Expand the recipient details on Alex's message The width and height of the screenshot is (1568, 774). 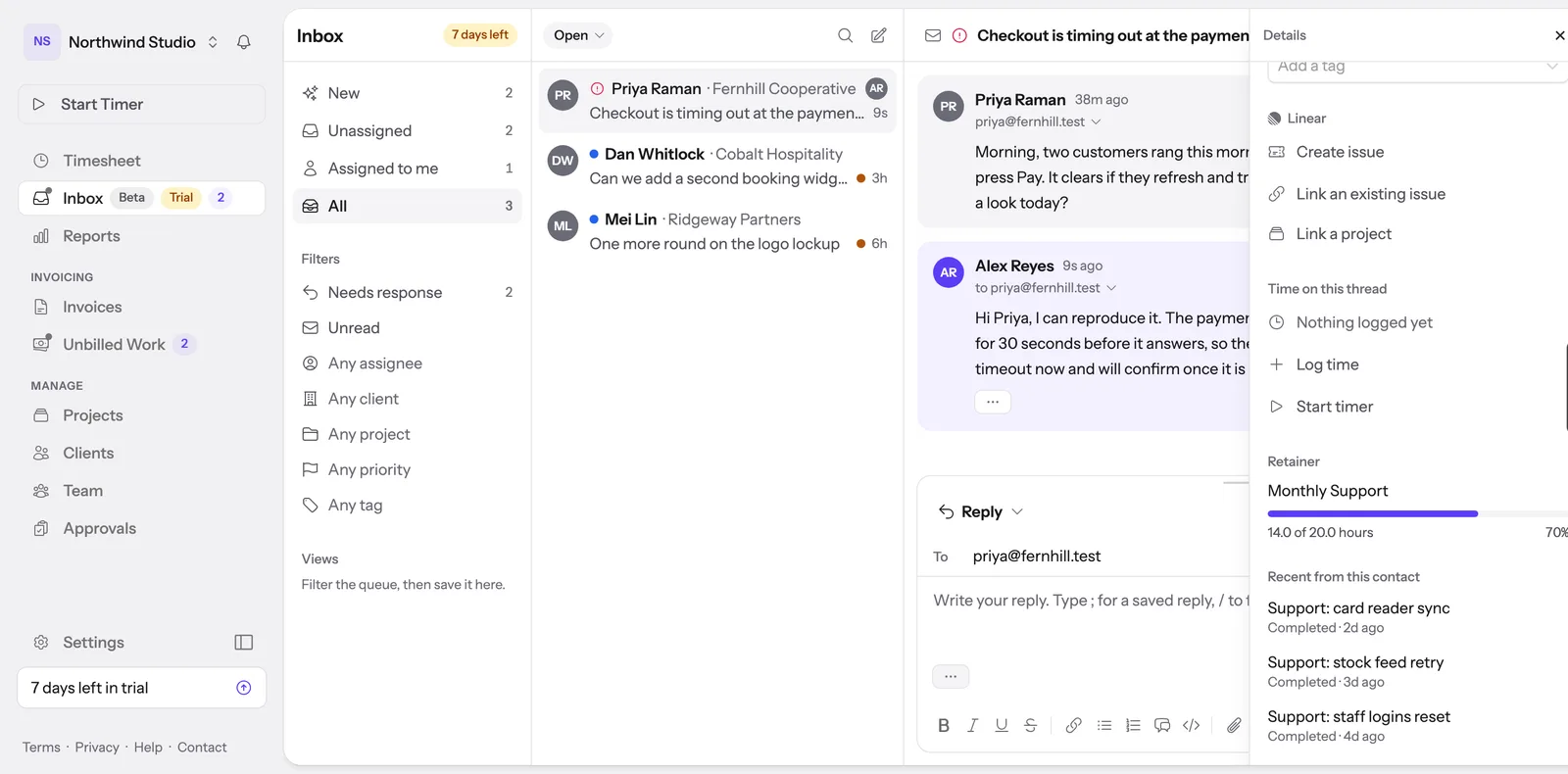tap(1111, 288)
